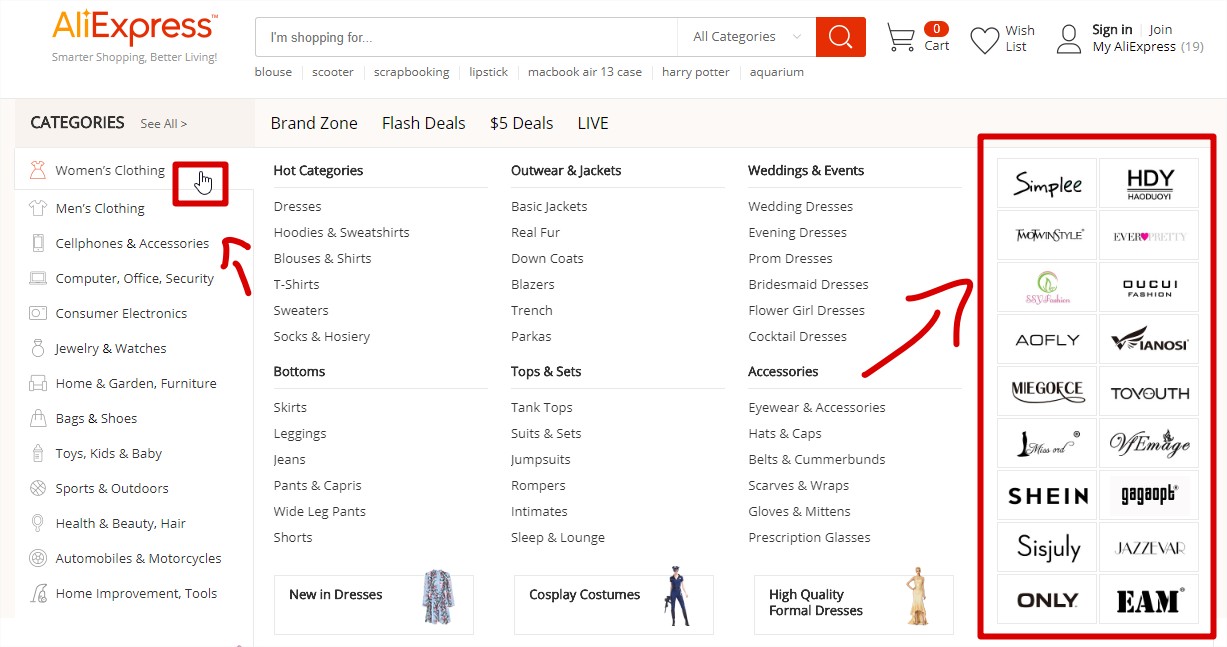The image size is (1227, 647).
Task: Select the S&S Fashion brand logo
Action: [1047, 287]
